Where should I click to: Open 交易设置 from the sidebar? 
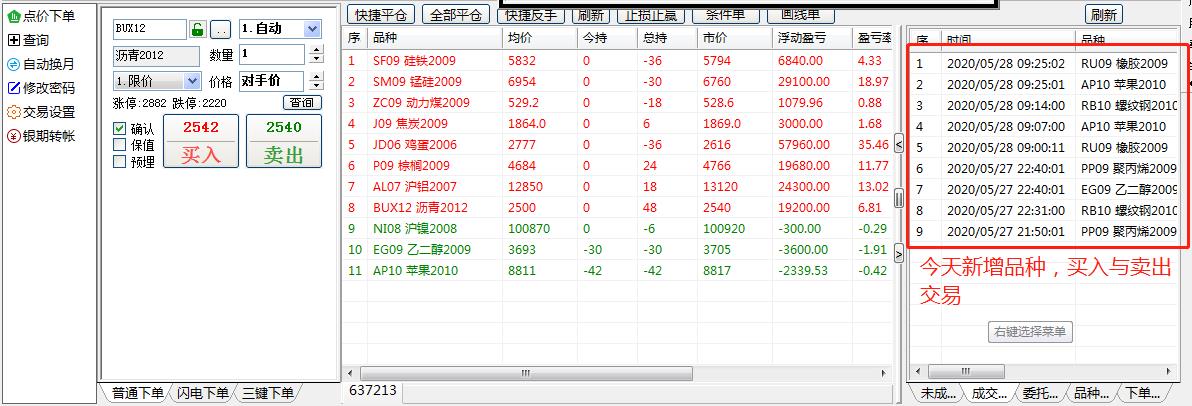(41, 112)
